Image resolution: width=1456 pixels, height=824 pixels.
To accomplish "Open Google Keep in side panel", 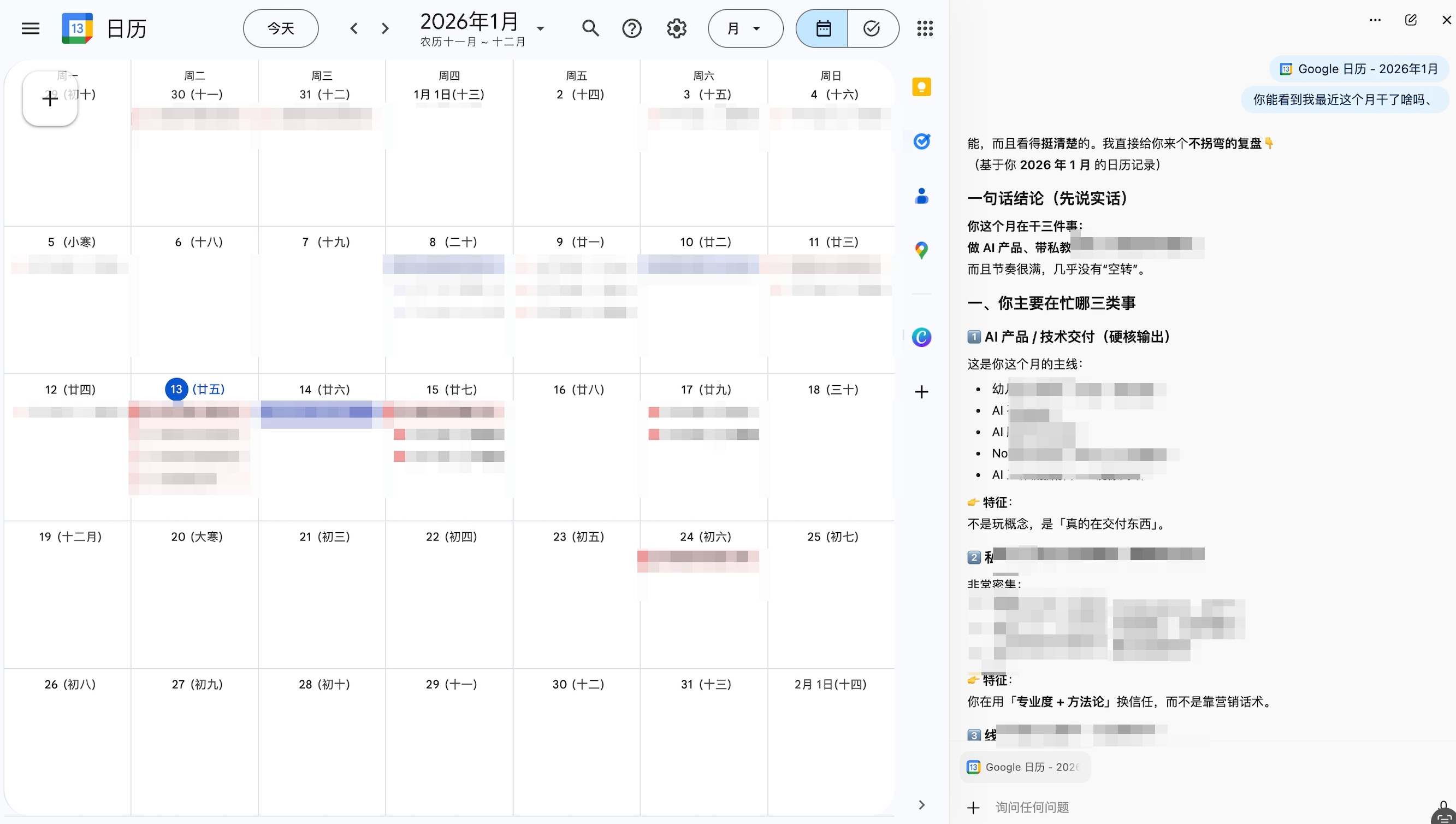I will pyautogui.click(x=921, y=87).
